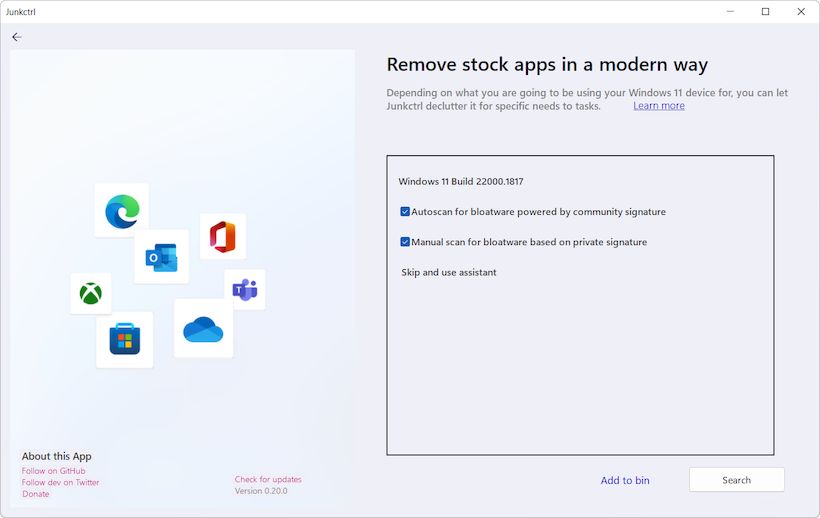820x518 pixels.
Task: Click the Microsoft Edge icon
Action: [122, 210]
